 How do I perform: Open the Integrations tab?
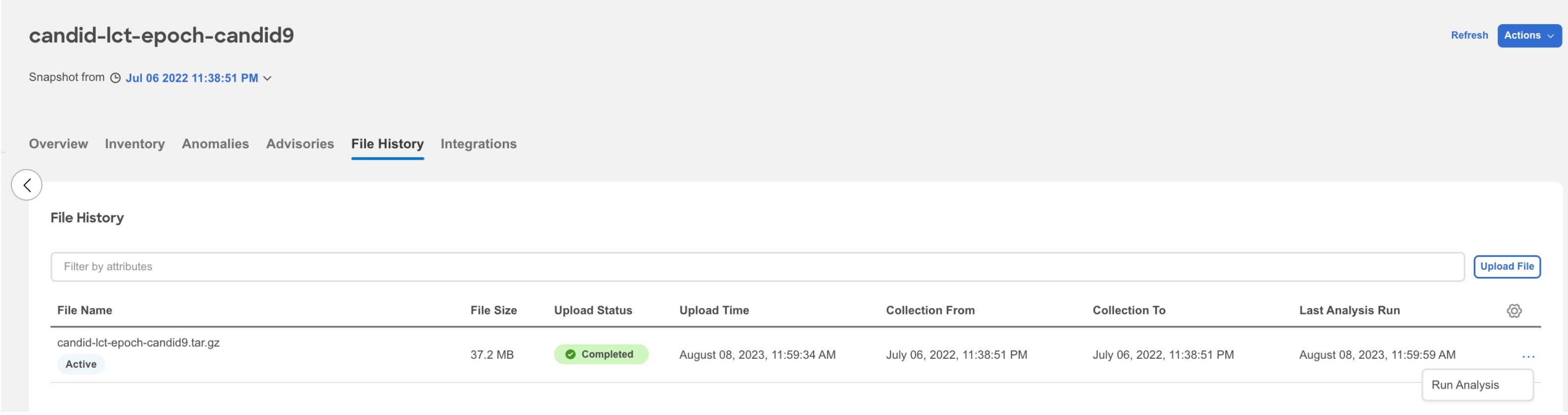[x=478, y=143]
